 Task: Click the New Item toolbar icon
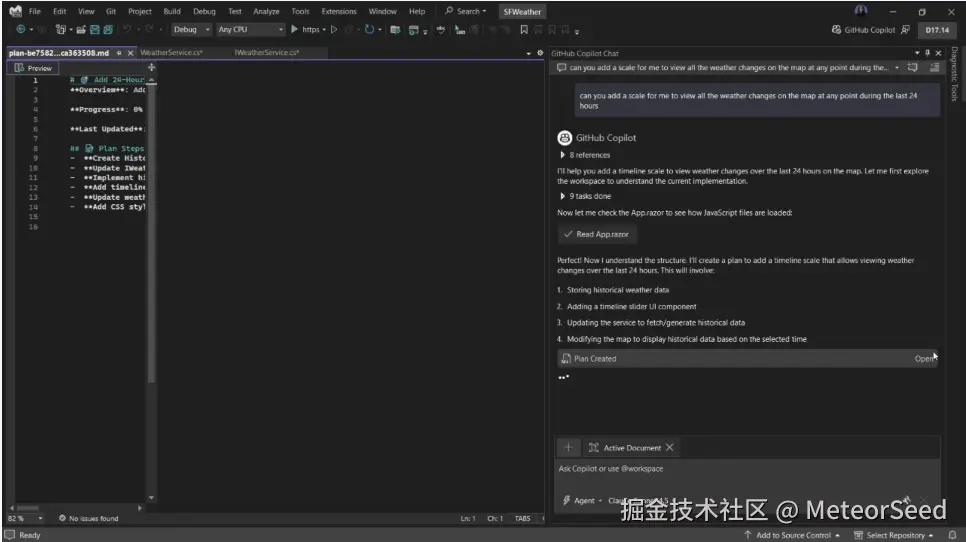60,30
